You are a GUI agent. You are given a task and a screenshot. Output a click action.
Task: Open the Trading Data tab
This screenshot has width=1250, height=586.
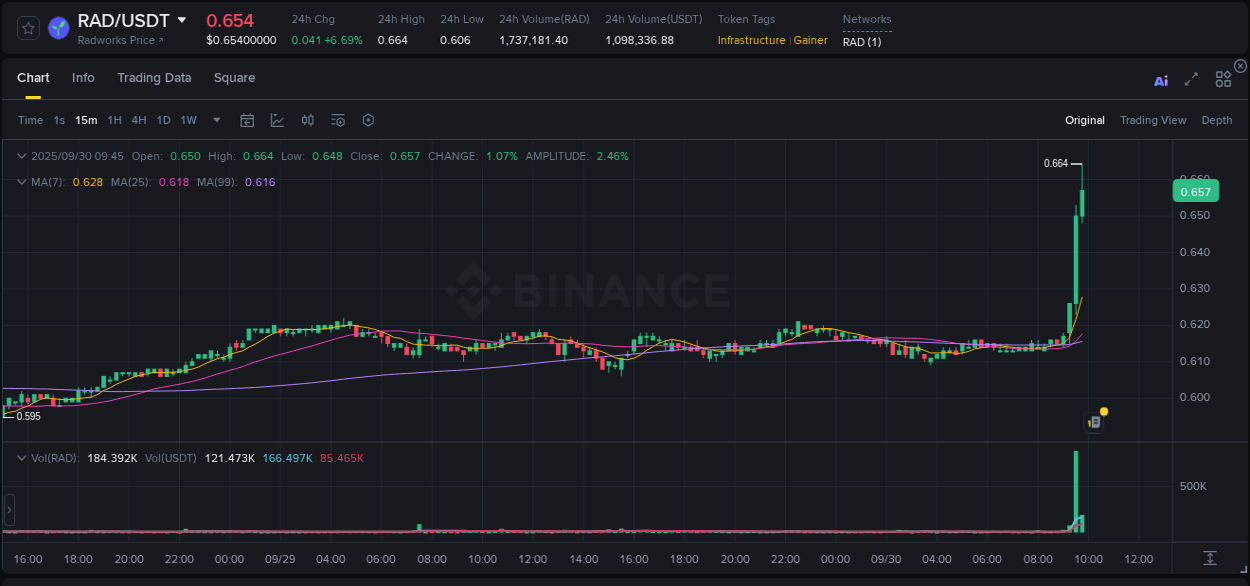[x=154, y=77]
